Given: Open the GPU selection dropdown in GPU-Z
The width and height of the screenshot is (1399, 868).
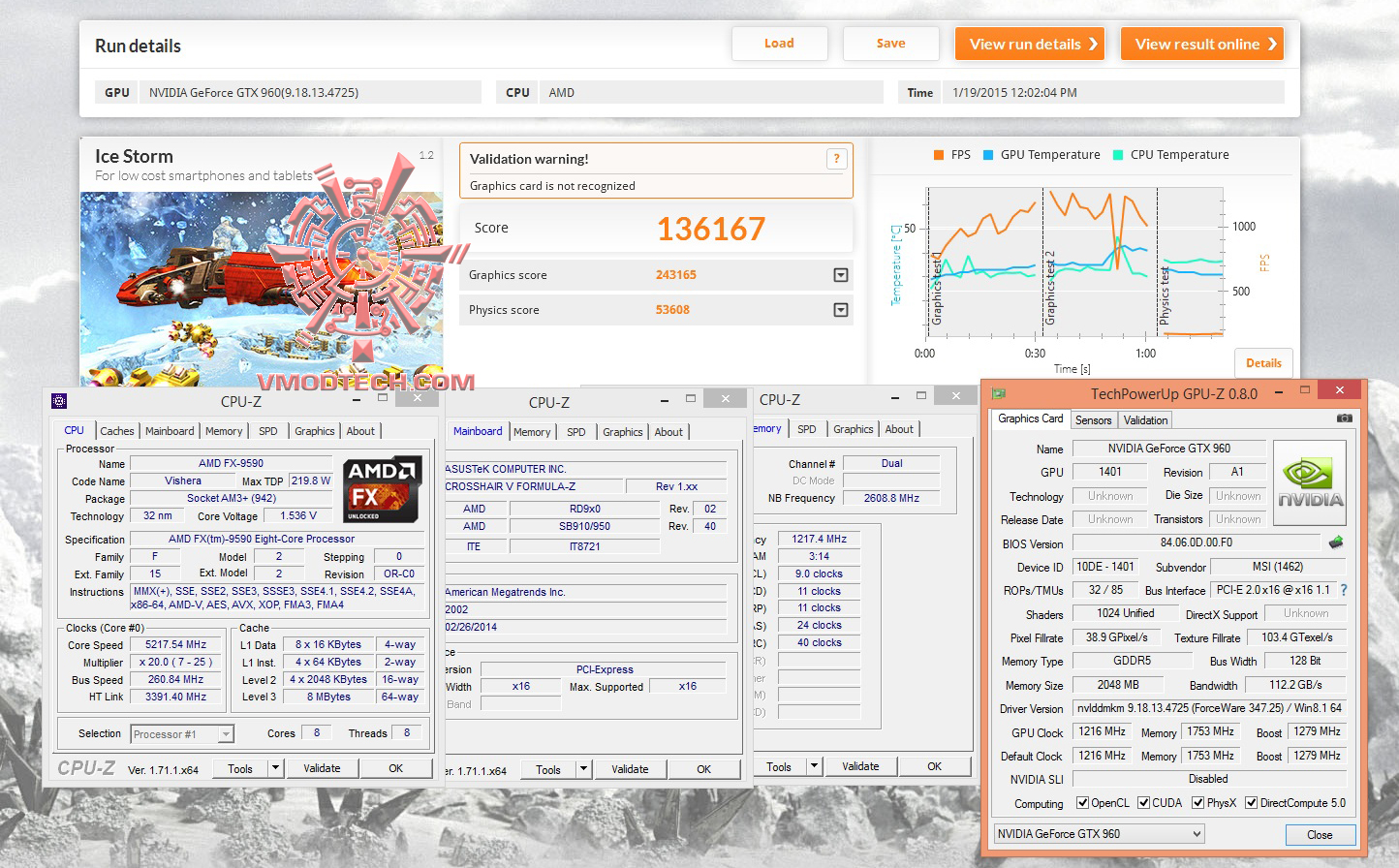Looking at the screenshot, I should 1100,834.
